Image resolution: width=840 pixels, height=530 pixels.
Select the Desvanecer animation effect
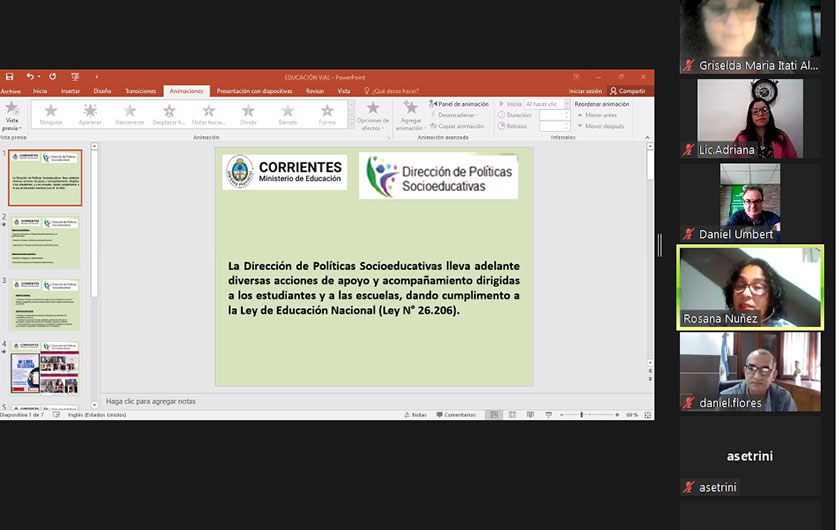[x=130, y=114]
